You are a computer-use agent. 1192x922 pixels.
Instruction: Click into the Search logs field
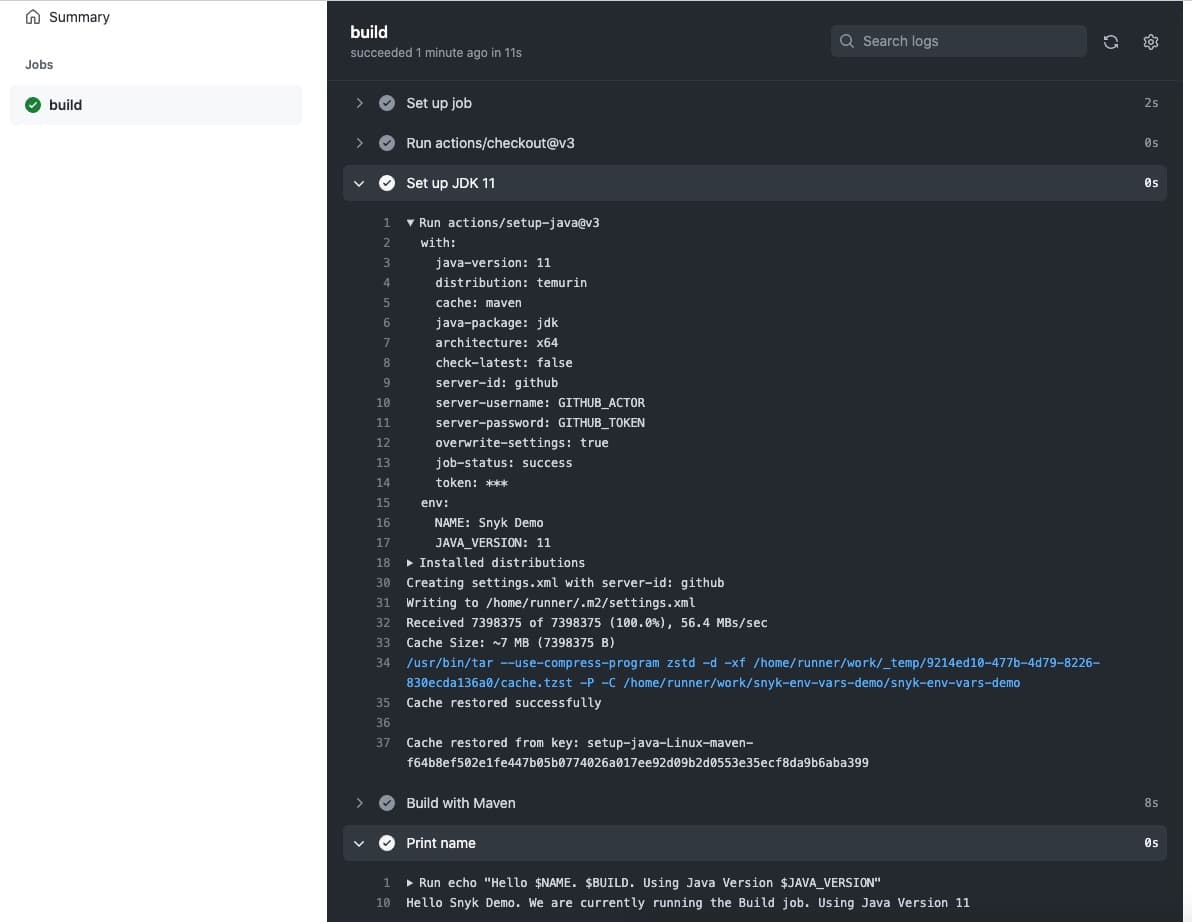[x=965, y=41]
